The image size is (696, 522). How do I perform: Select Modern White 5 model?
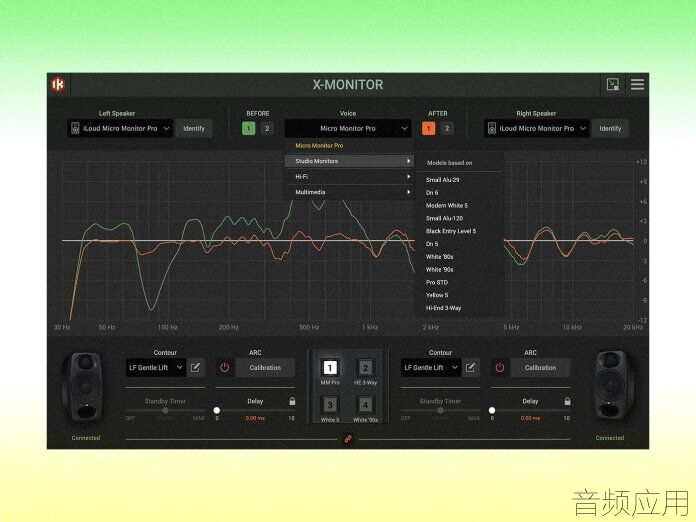(447, 206)
